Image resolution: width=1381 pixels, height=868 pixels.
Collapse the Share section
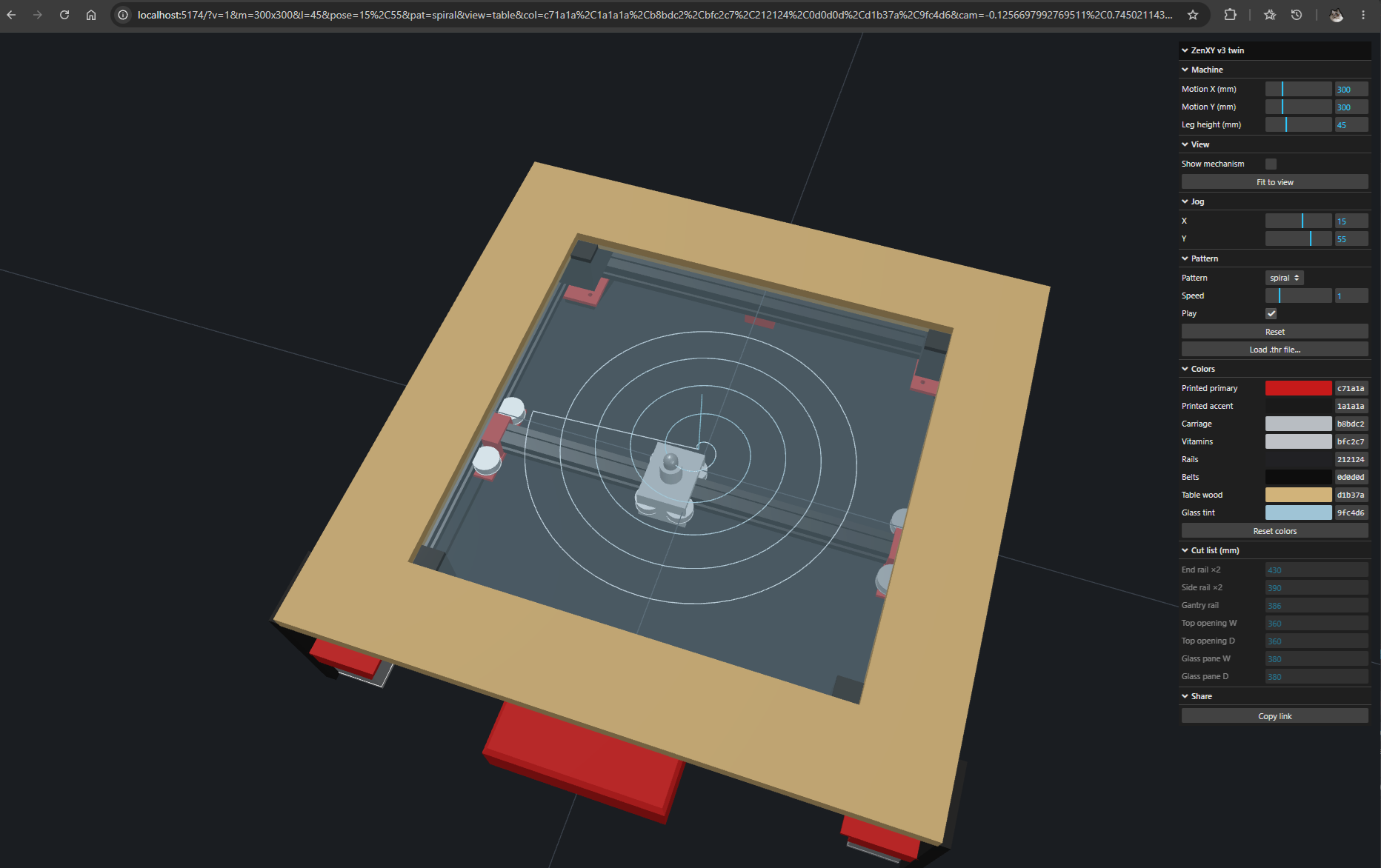point(1274,696)
